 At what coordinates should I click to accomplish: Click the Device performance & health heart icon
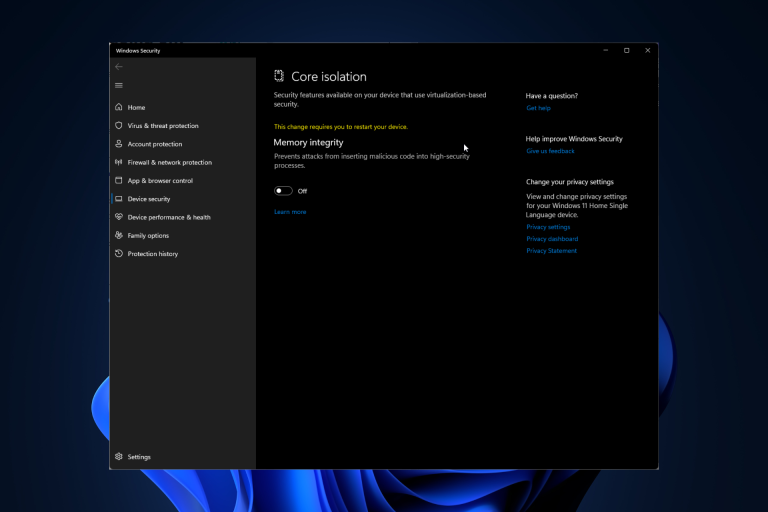point(119,217)
